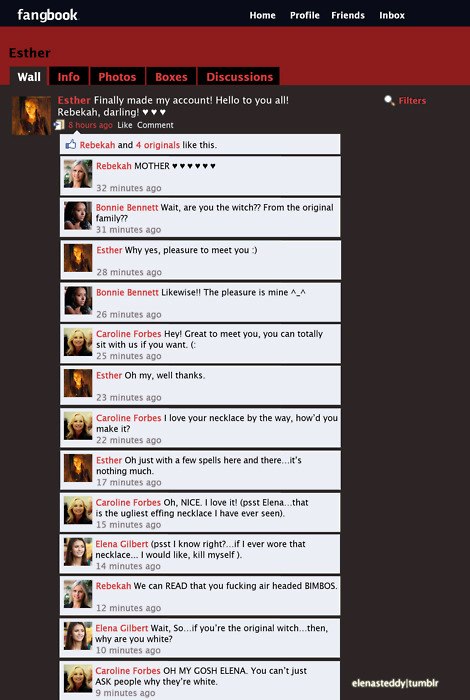Click the Filters magnifier icon
Image resolution: width=470 pixels, height=700 pixels.
point(389,101)
